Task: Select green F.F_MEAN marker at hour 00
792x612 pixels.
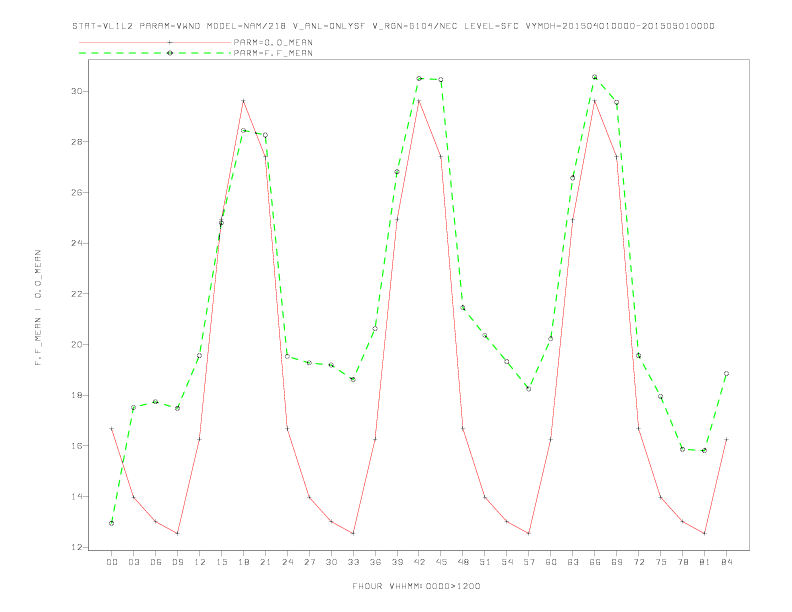Action: pos(112,523)
